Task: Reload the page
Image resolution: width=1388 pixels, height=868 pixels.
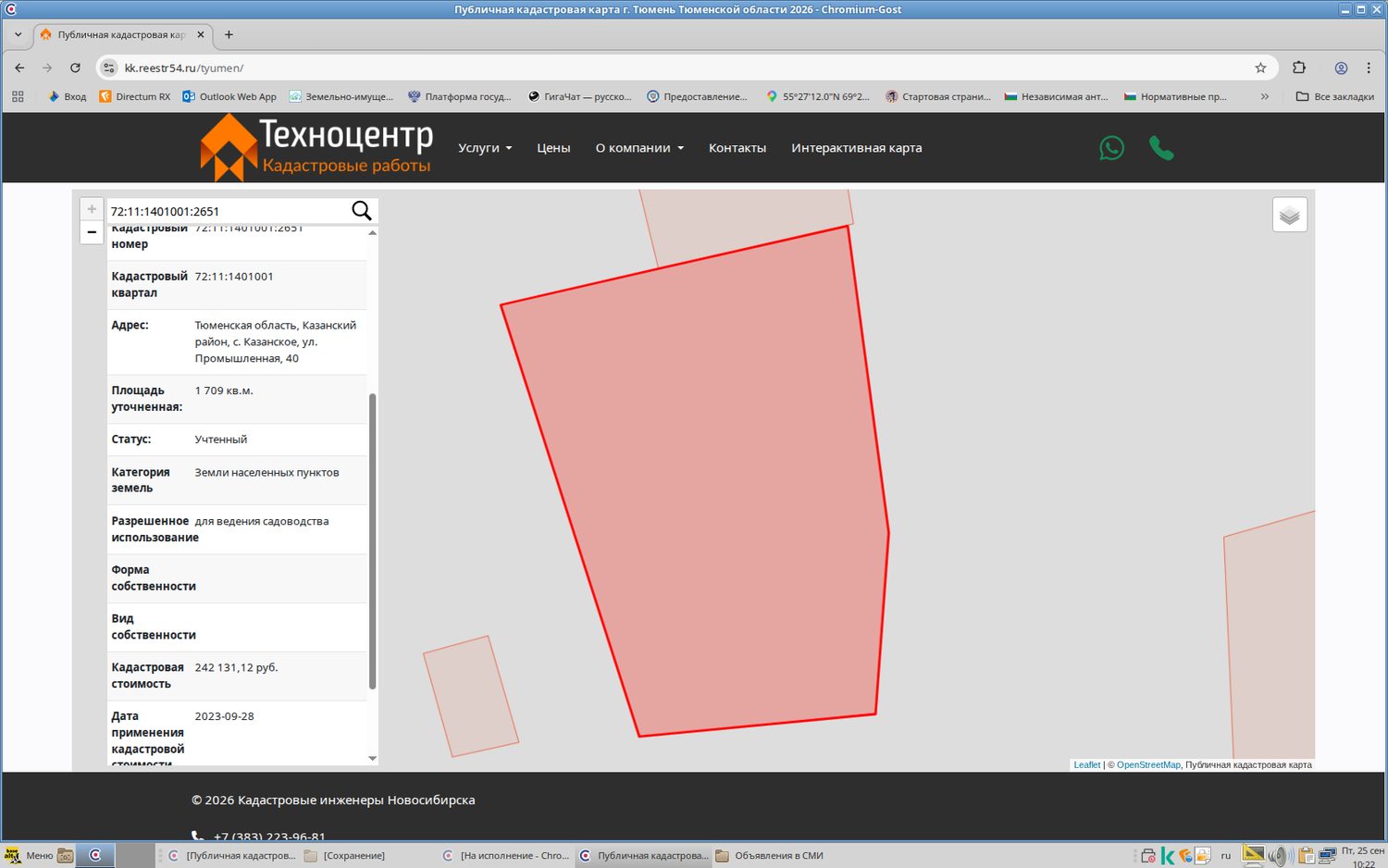Action: [x=75, y=68]
